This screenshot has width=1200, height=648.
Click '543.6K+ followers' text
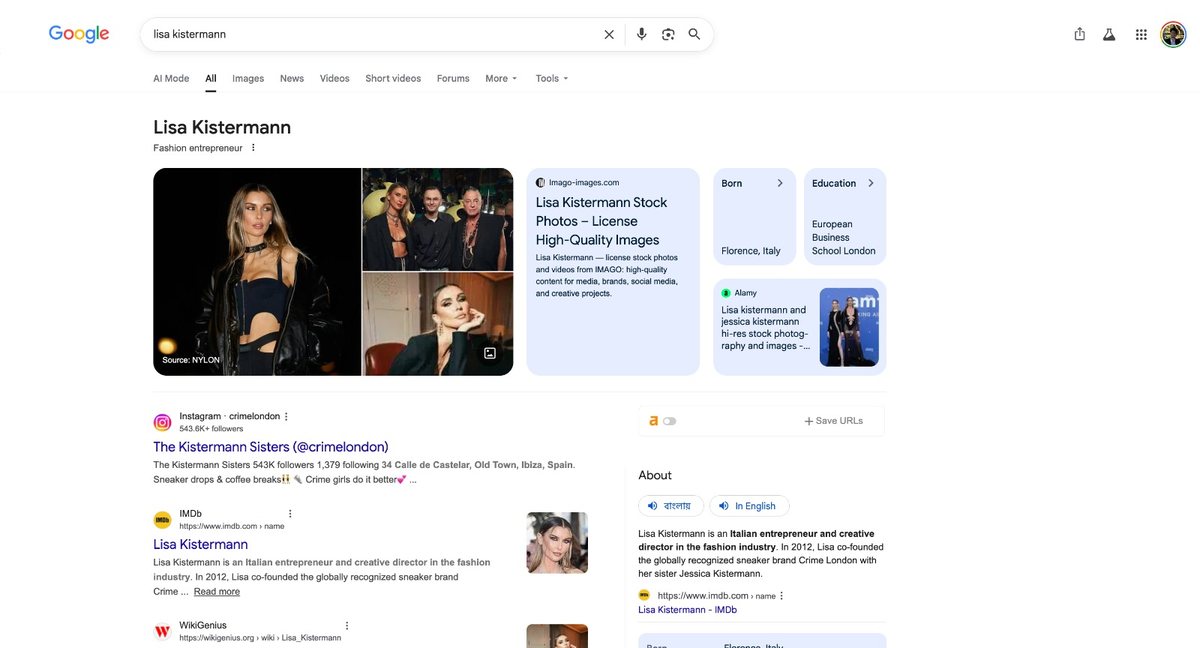point(211,429)
